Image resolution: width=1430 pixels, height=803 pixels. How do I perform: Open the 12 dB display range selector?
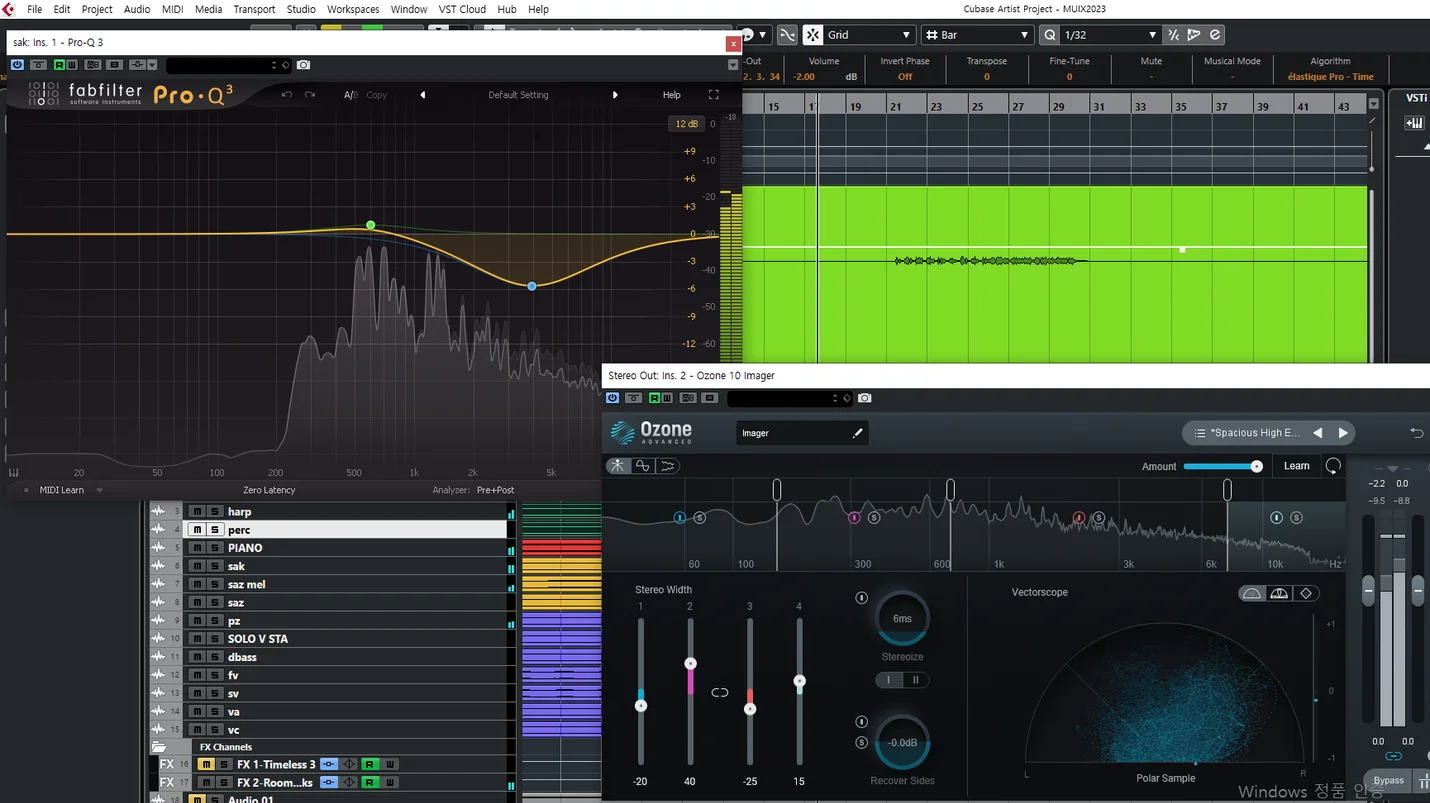[x=686, y=124]
